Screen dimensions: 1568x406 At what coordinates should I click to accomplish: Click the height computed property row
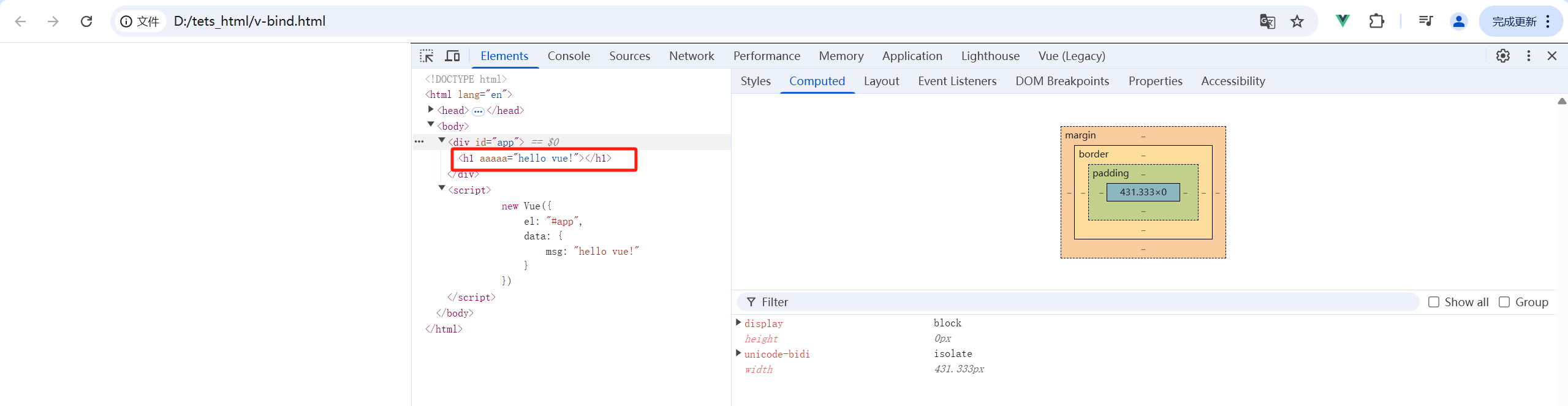[x=1143, y=339]
